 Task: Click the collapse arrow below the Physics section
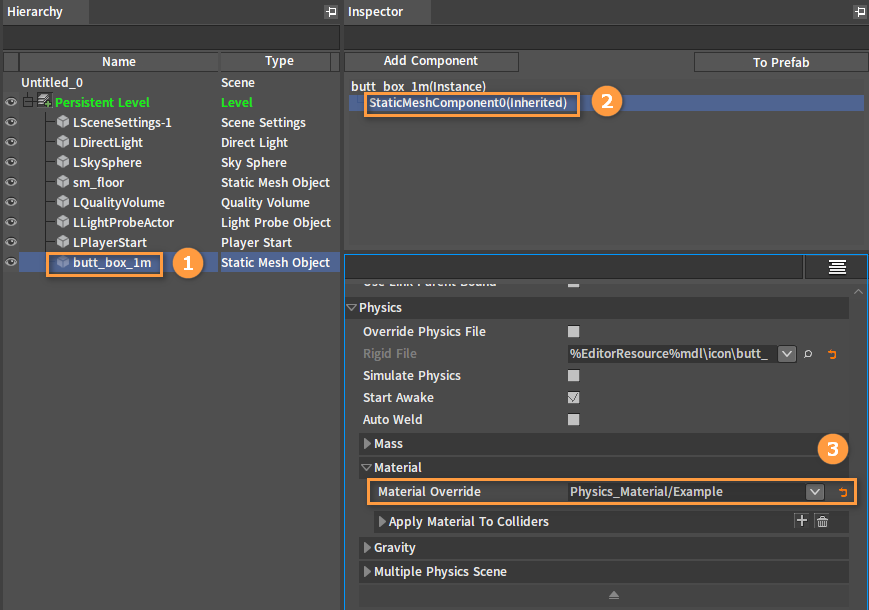point(614,595)
